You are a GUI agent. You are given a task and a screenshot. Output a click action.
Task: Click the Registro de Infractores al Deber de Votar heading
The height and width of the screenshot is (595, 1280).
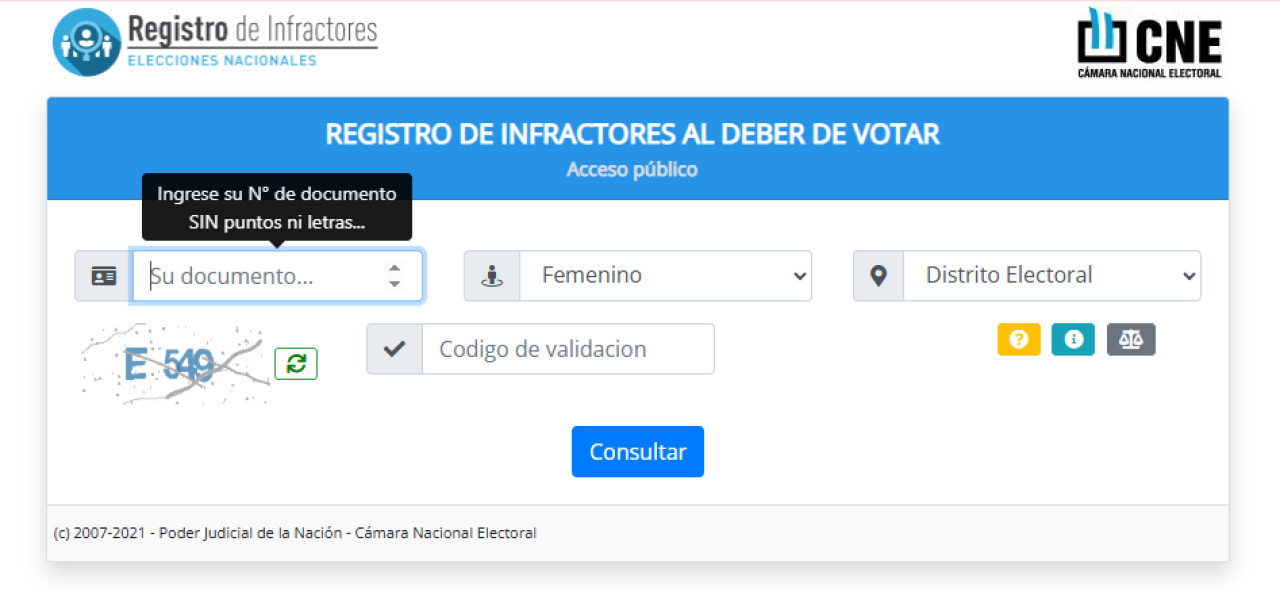pos(632,134)
